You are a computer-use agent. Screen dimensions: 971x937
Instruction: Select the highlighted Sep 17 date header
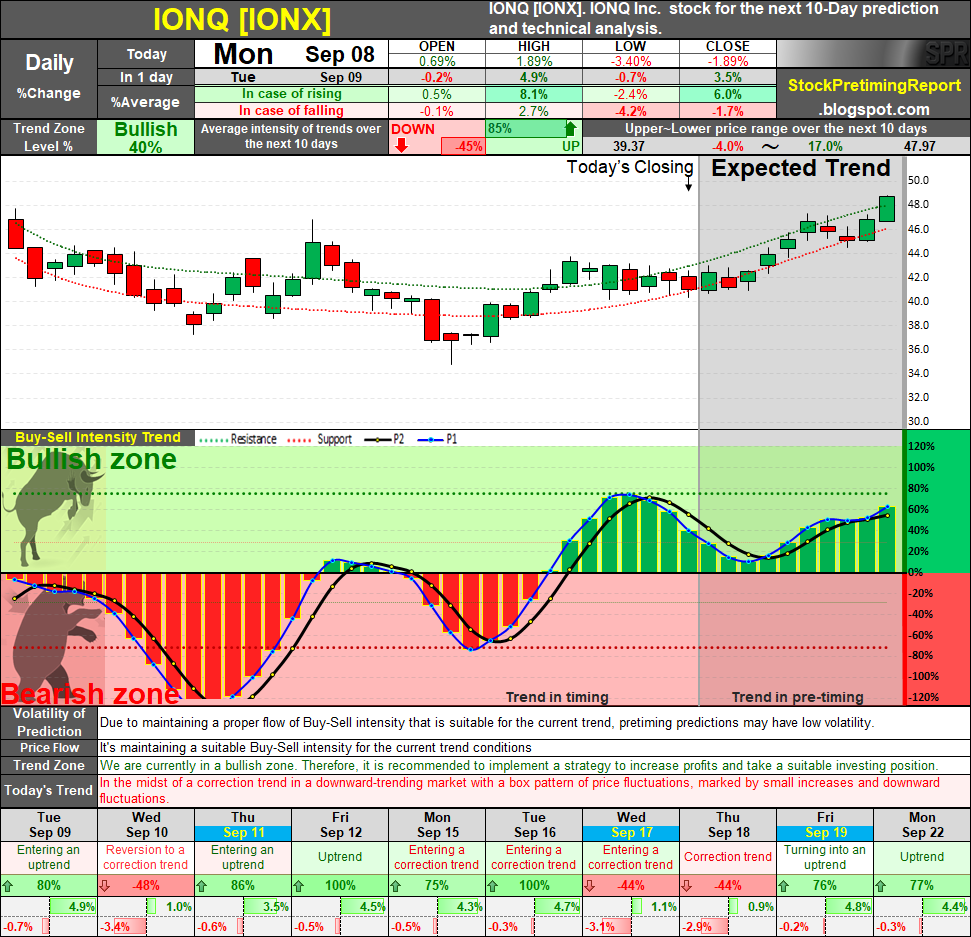(631, 832)
